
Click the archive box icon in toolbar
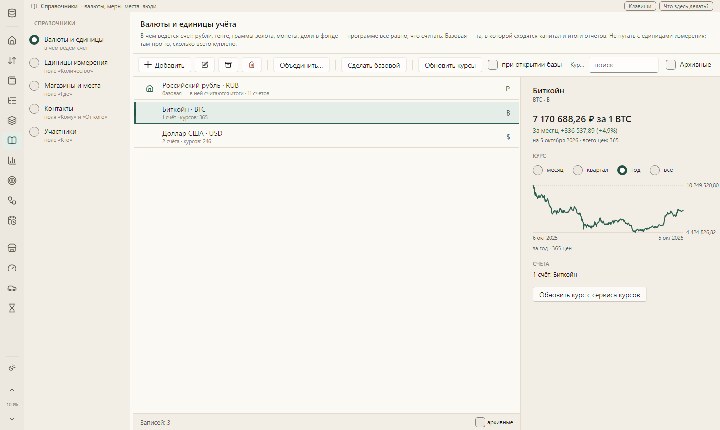[x=228, y=65]
